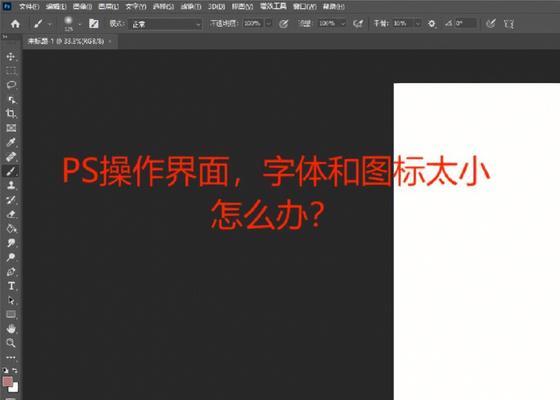Toggle the brush settings panel icon
This screenshot has height=400, width=560.
(x=94, y=24)
